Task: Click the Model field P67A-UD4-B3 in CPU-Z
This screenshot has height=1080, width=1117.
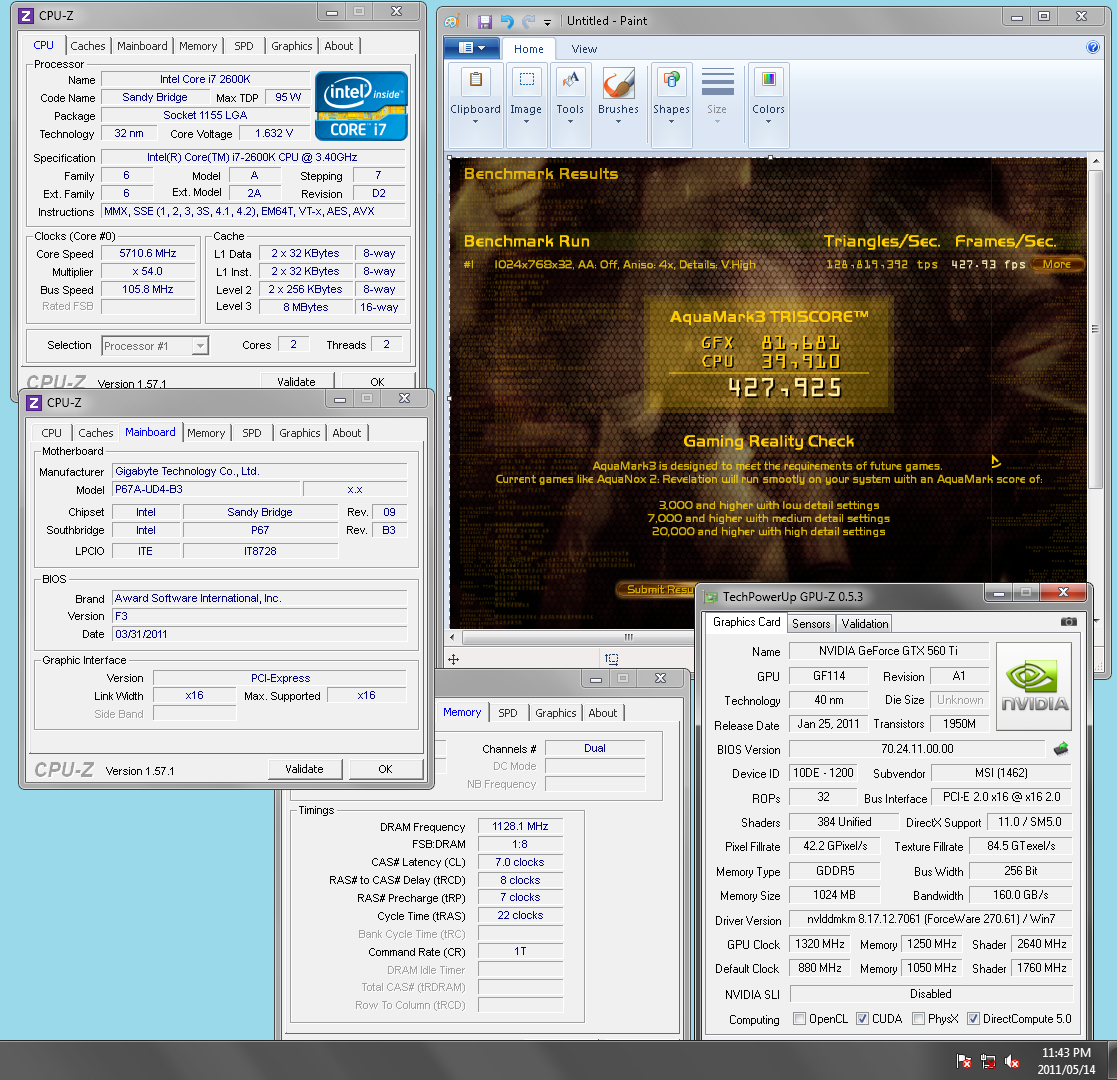Action: pyautogui.click(x=206, y=489)
